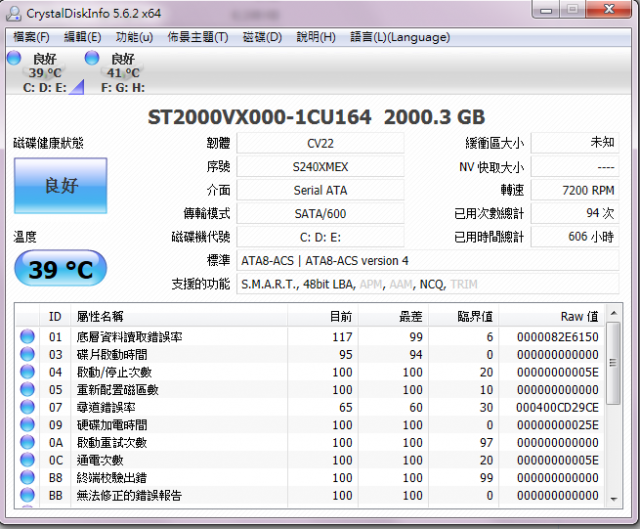
Task: Click the scrollbar up arrow in attribute list
Action: pos(613,313)
